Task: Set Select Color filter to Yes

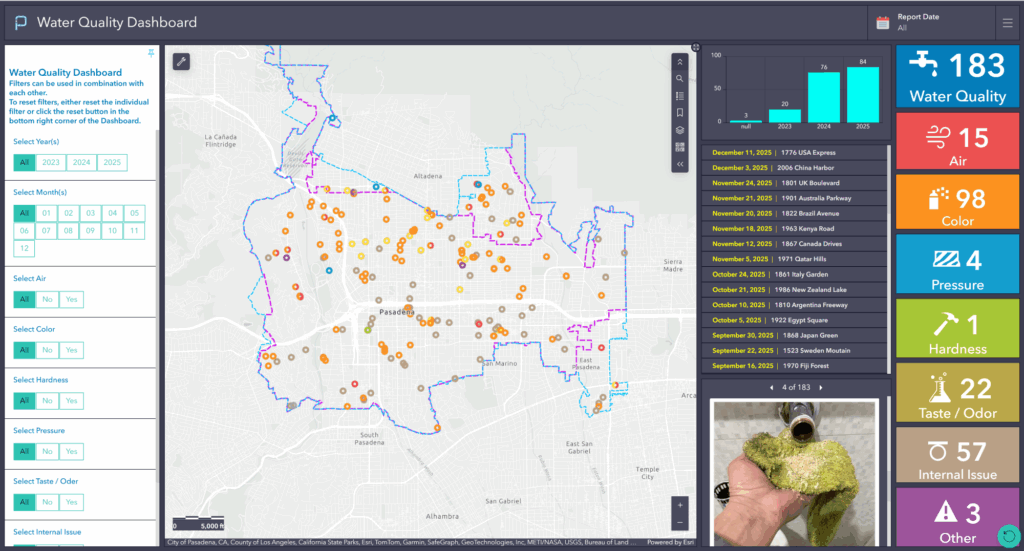Action: tap(71, 350)
